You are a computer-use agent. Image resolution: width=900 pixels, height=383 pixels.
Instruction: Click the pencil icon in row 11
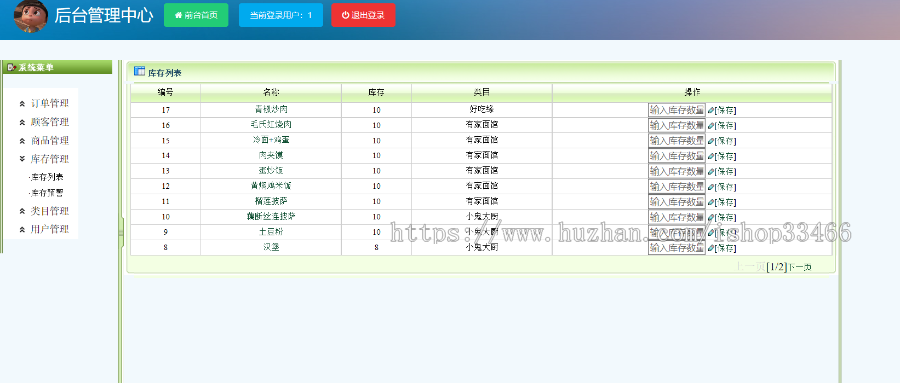point(711,202)
